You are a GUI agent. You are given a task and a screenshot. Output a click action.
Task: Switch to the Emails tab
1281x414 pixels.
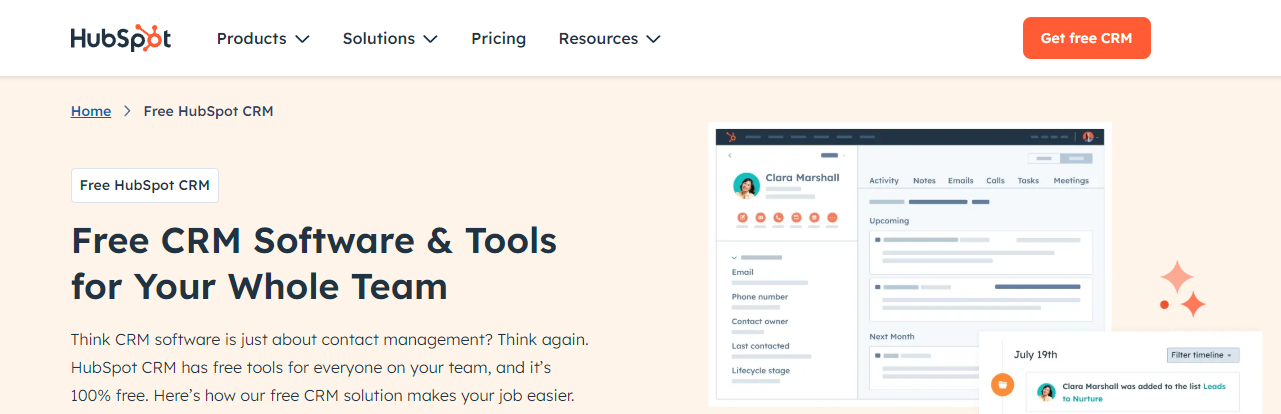click(961, 181)
